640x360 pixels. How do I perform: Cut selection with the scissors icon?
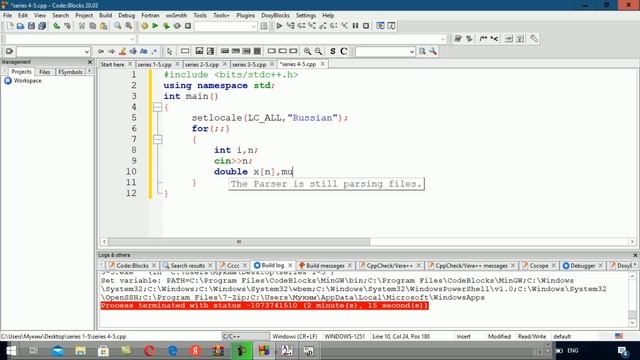[82, 26]
